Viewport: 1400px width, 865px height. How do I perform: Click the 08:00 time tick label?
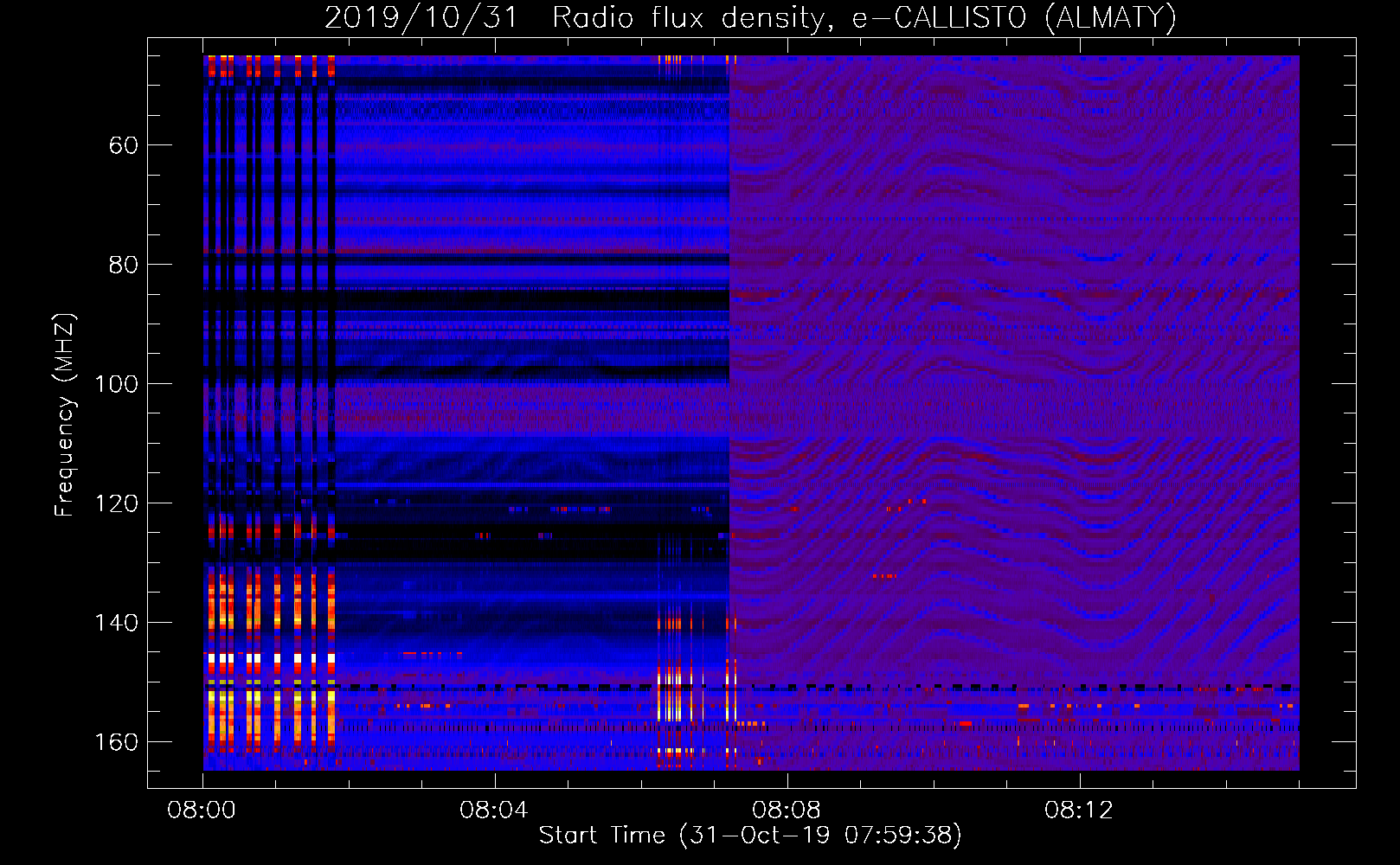[202, 811]
